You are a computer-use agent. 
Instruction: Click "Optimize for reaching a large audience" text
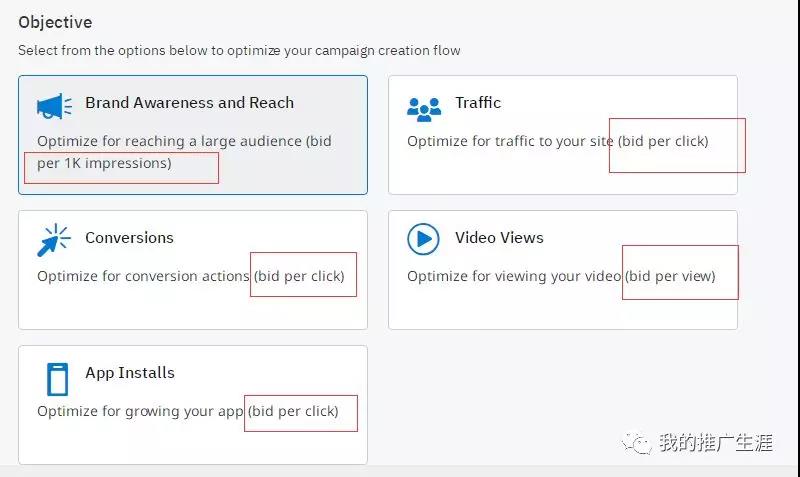click(170, 142)
